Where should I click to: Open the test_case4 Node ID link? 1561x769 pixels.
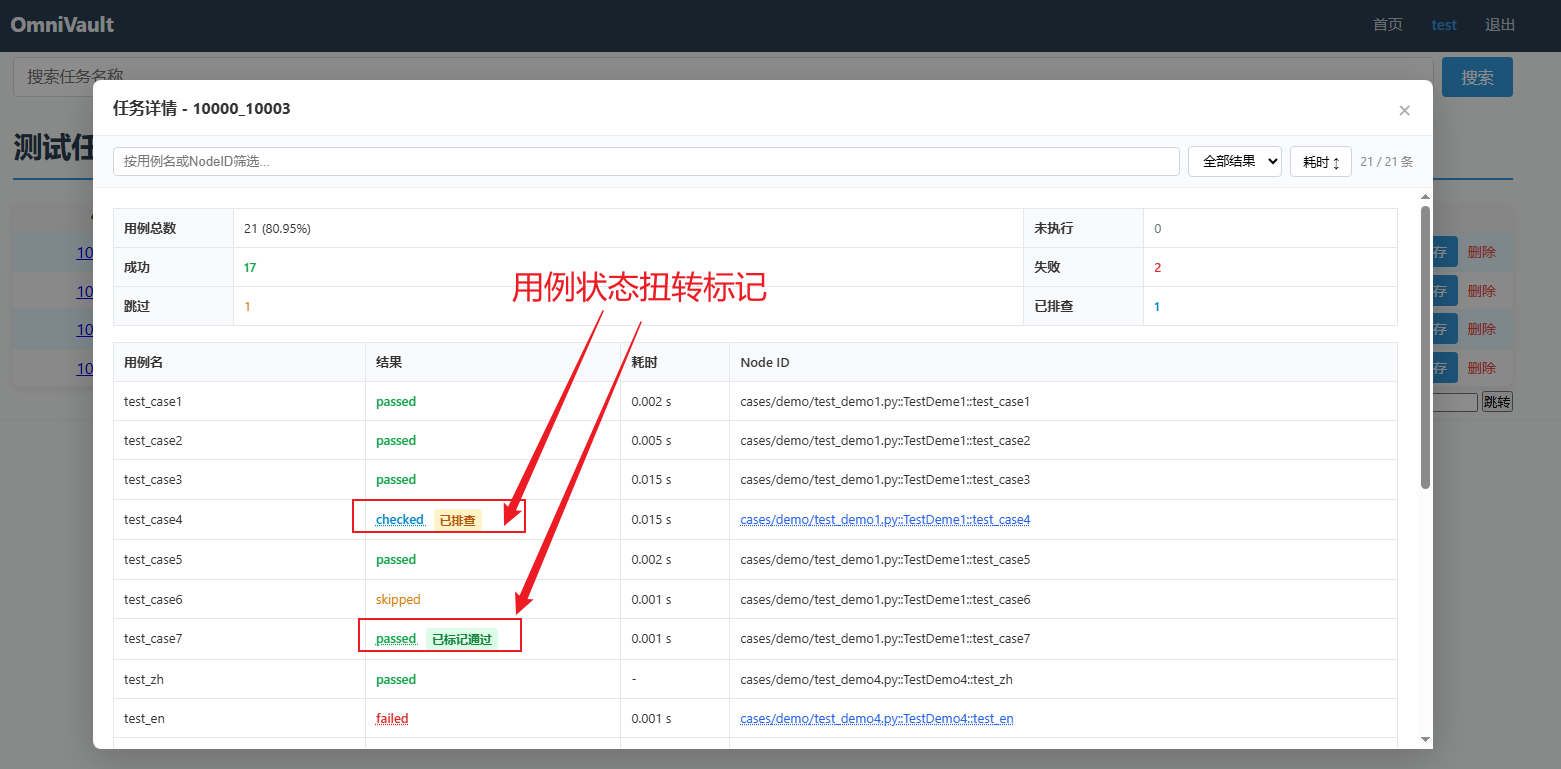885,520
